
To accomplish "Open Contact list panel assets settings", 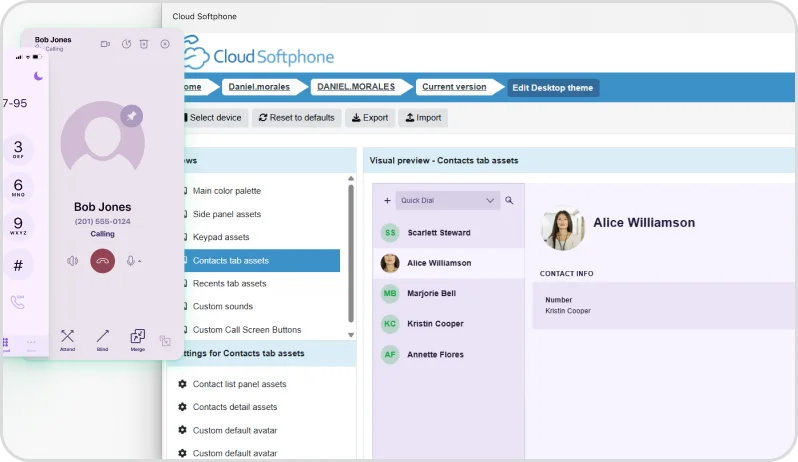I will [239, 384].
